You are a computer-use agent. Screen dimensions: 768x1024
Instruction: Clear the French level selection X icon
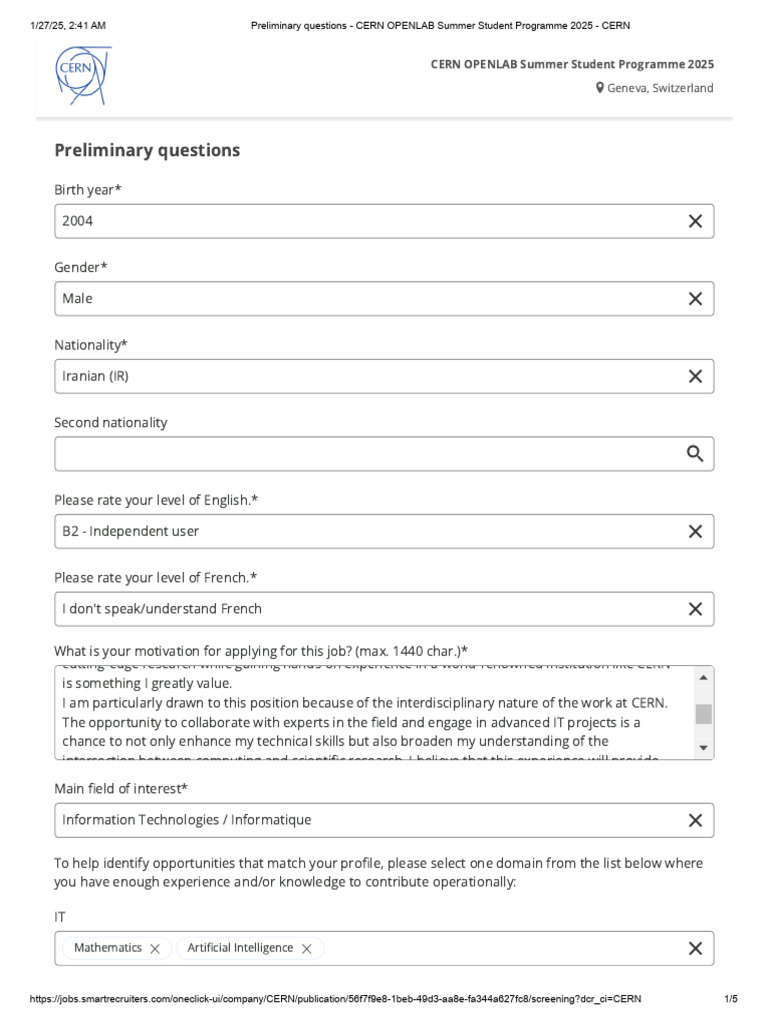click(x=695, y=609)
